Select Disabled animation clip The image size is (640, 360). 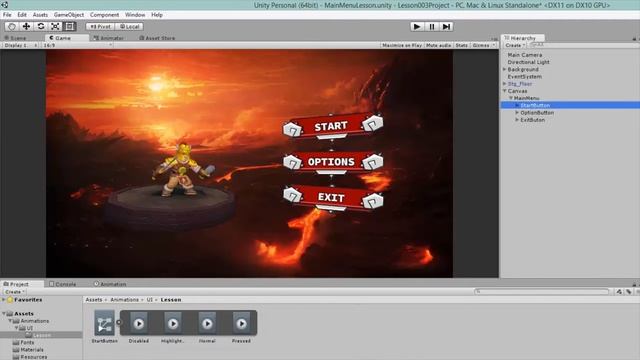point(139,327)
